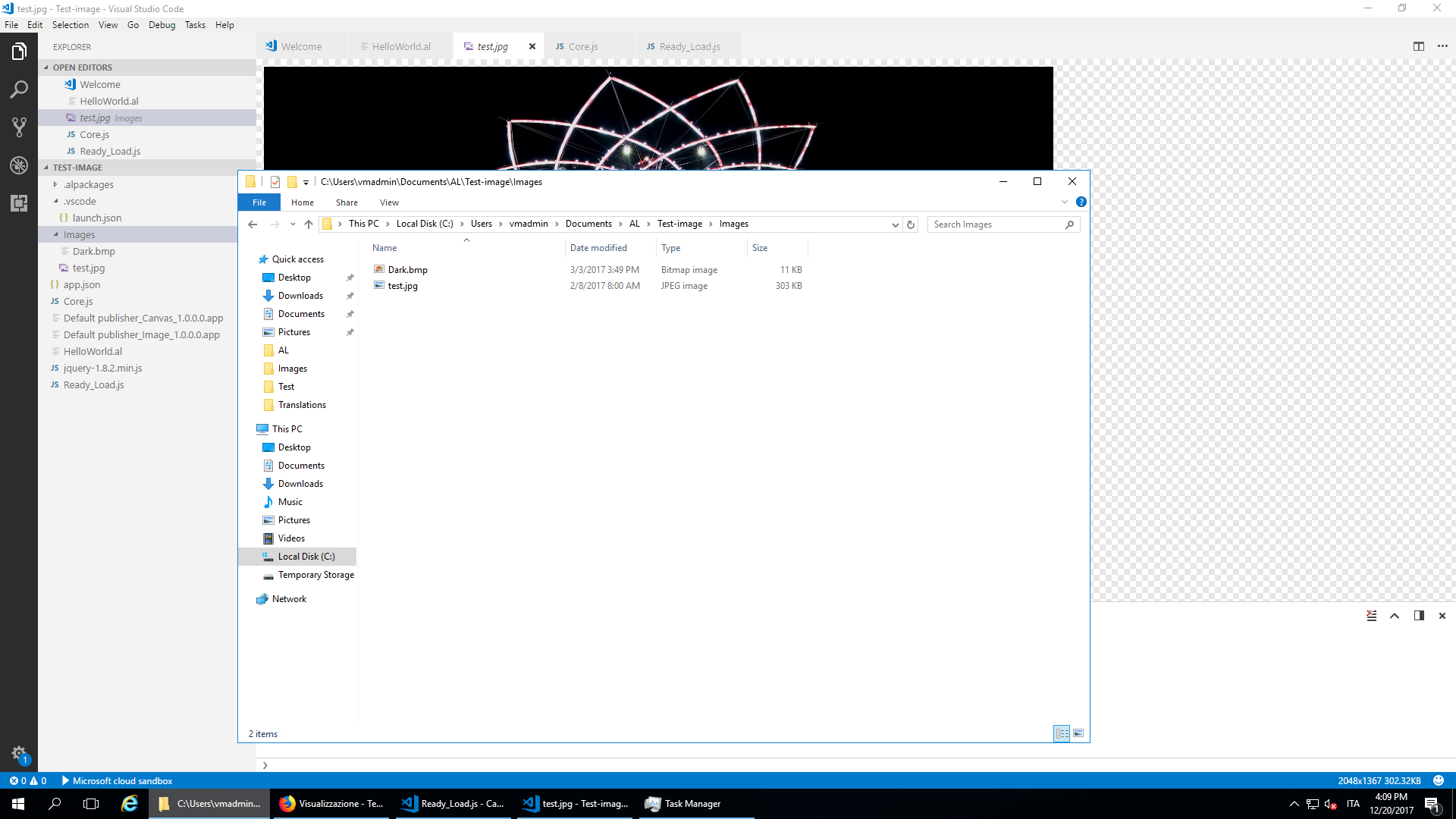The image size is (1456, 819).
Task: Open Source Control view in VS Code
Action: (18, 127)
